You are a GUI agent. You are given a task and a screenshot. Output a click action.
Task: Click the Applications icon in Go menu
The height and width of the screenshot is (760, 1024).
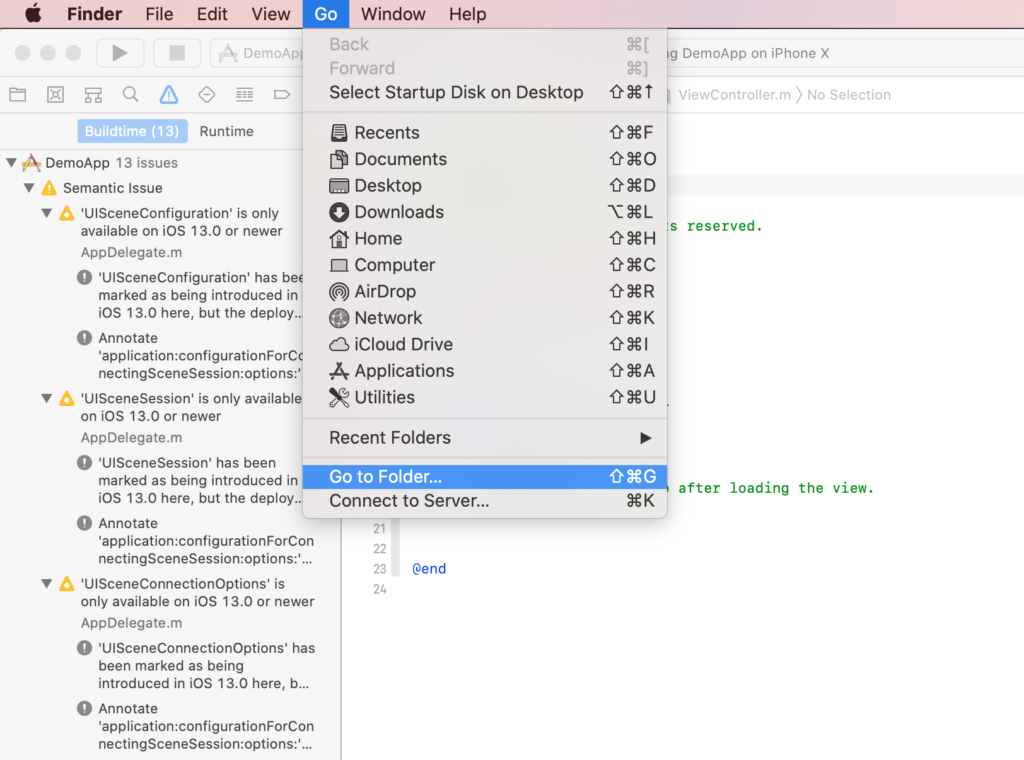coord(339,371)
